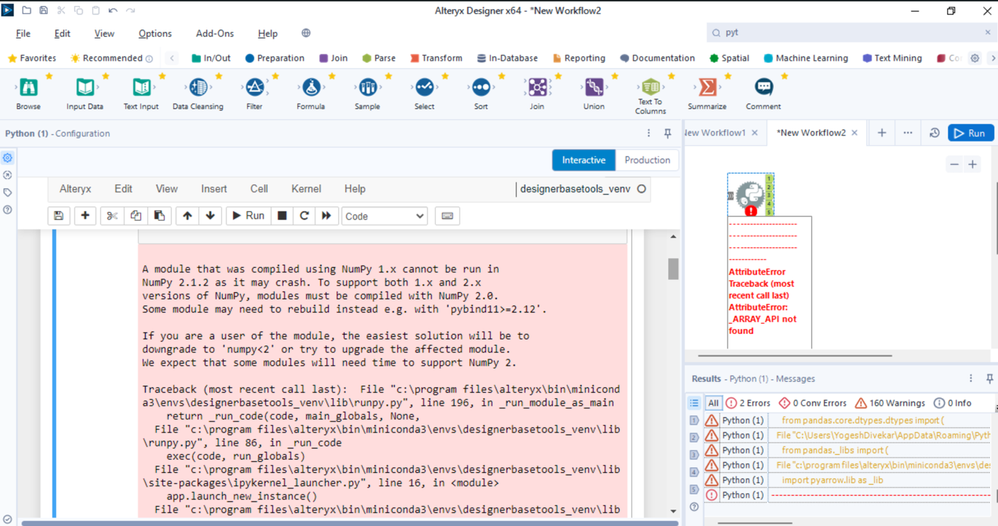Close the New Workflow2 tab
Image resolution: width=998 pixels, height=526 pixels.
[x=855, y=133]
